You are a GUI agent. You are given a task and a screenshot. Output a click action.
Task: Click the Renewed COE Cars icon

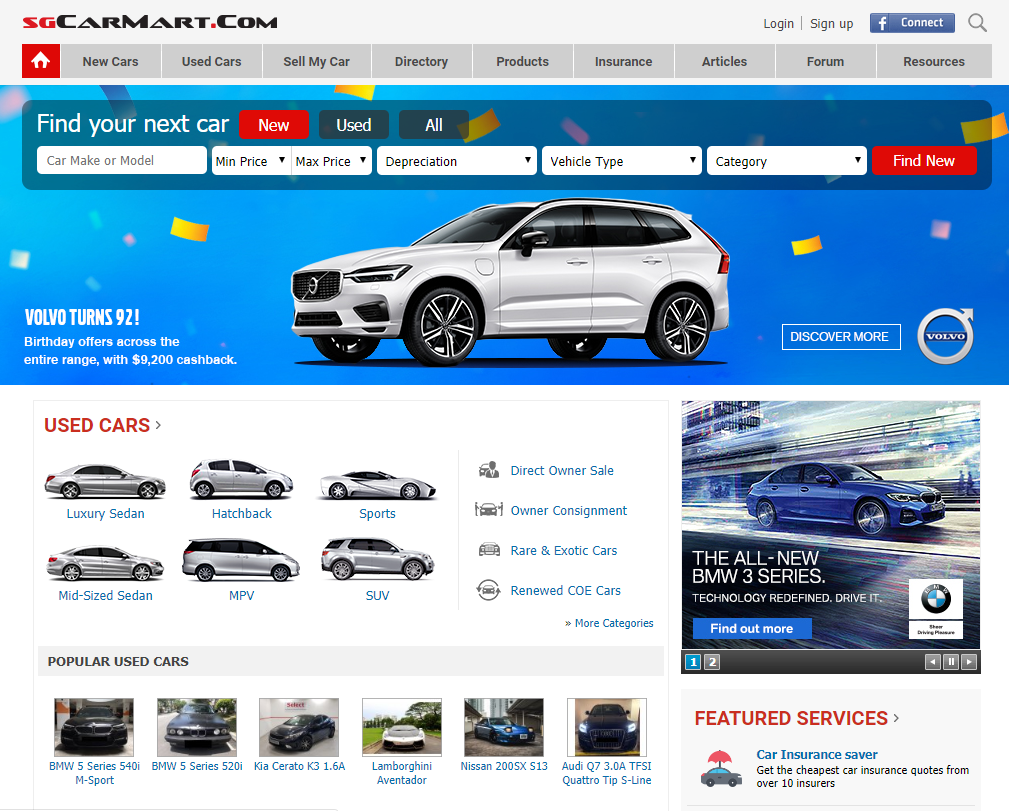[x=488, y=590]
